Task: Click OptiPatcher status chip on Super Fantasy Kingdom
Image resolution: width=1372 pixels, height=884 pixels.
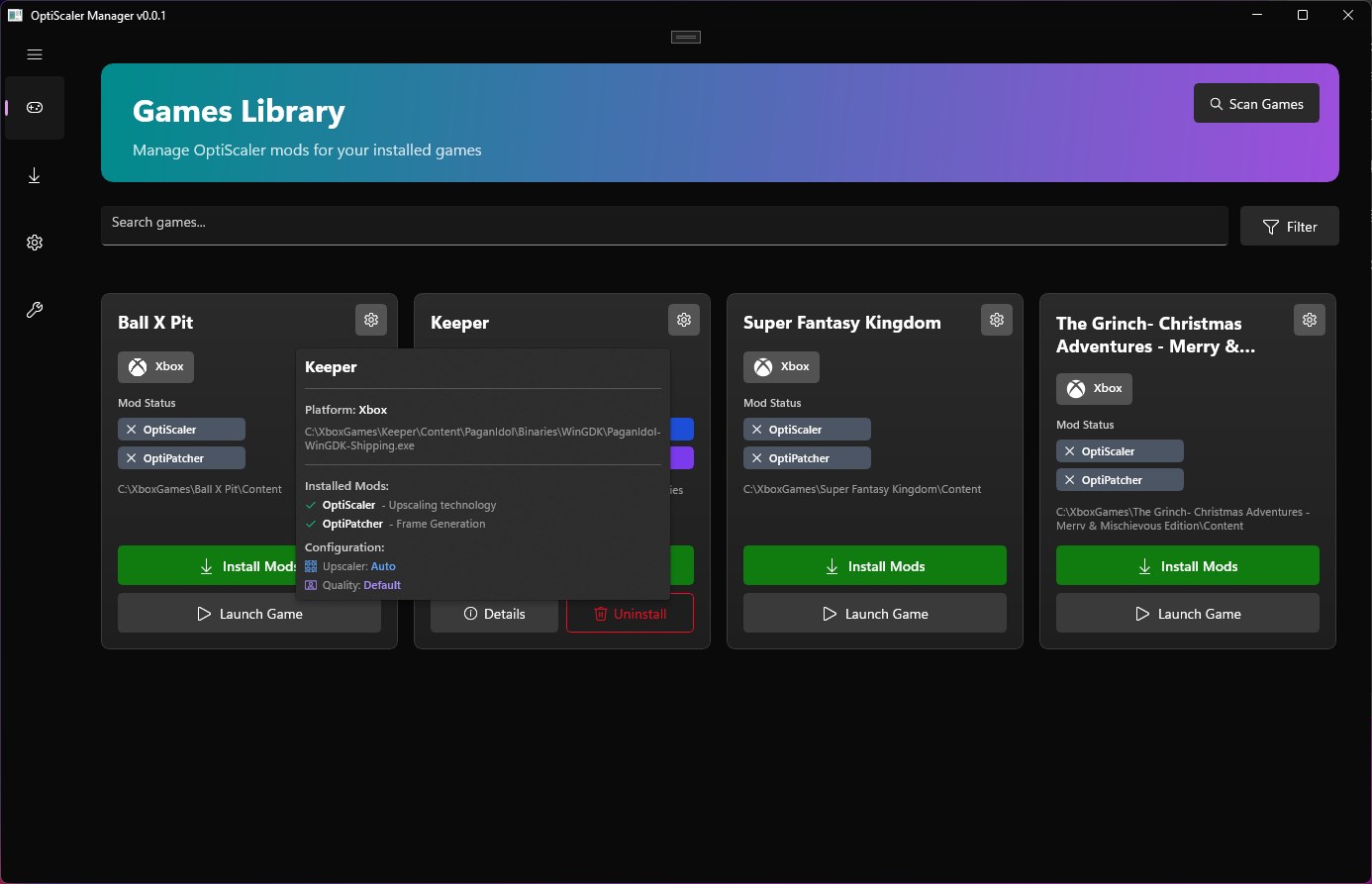Action: click(x=807, y=458)
